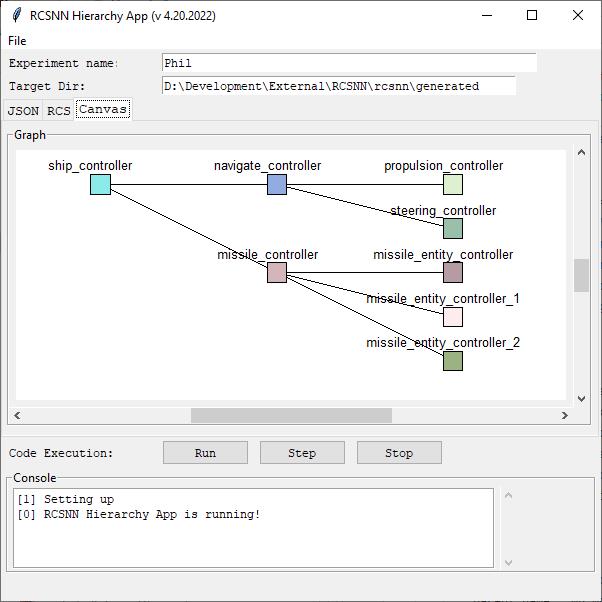Click the Target Dir path field
Viewport: 602px width, 602px height.
click(x=339, y=86)
